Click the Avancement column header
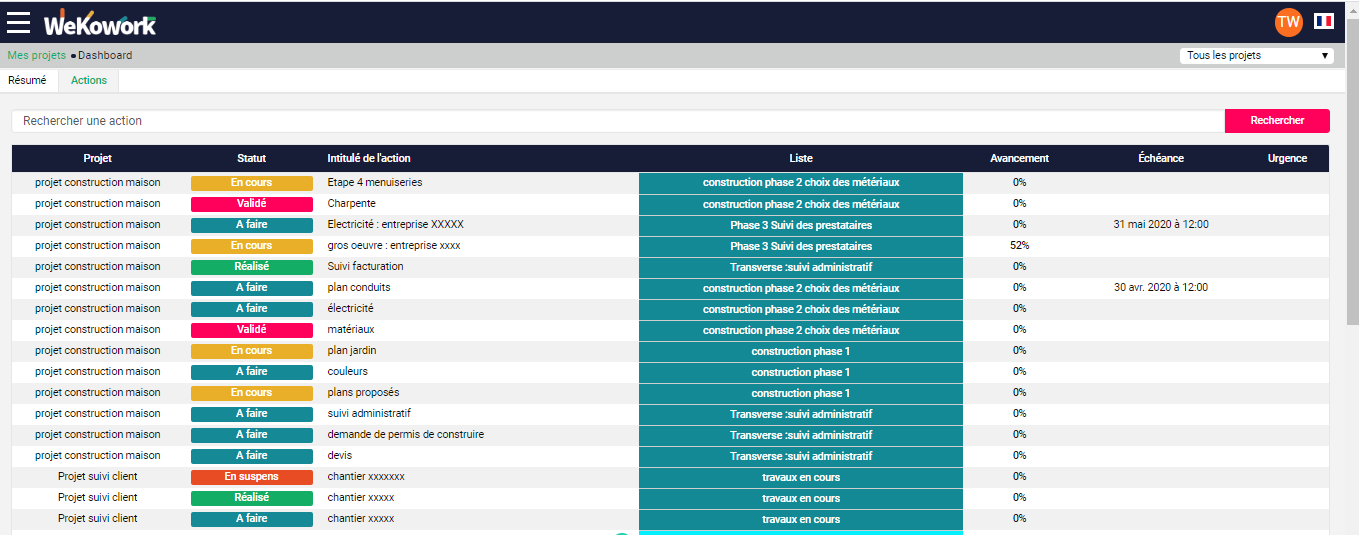This screenshot has width=1359, height=535. point(1019,158)
